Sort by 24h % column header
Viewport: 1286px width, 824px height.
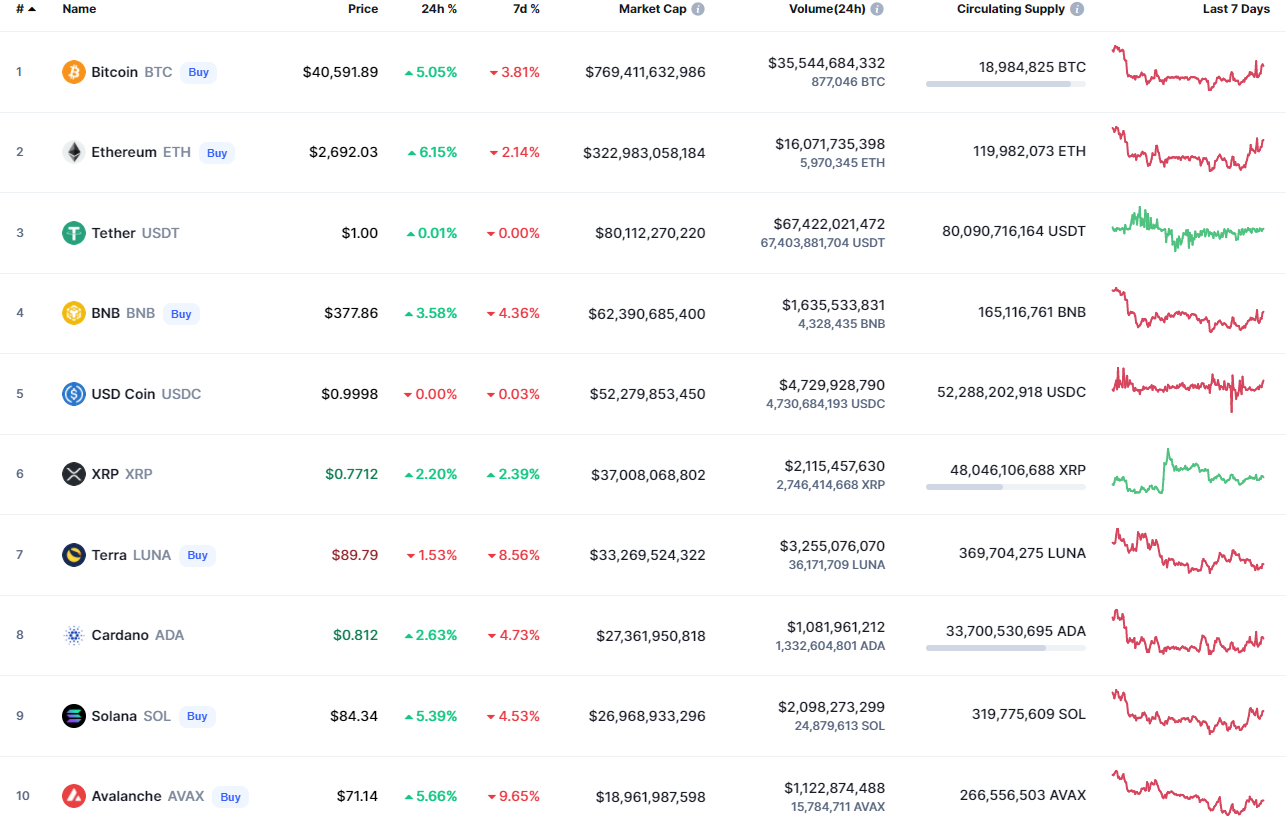click(x=439, y=9)
